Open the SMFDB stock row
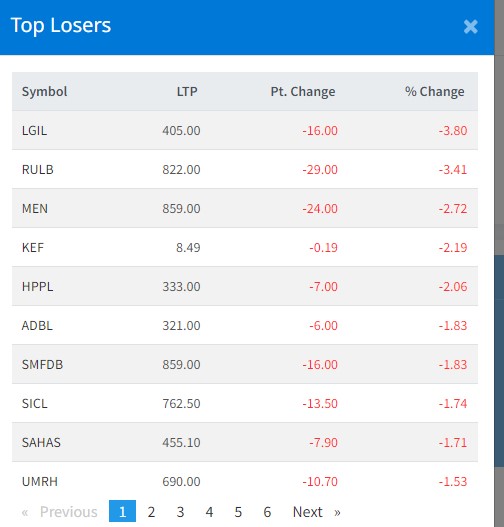This screenshot has height=527, width=504. pos(245,364)
